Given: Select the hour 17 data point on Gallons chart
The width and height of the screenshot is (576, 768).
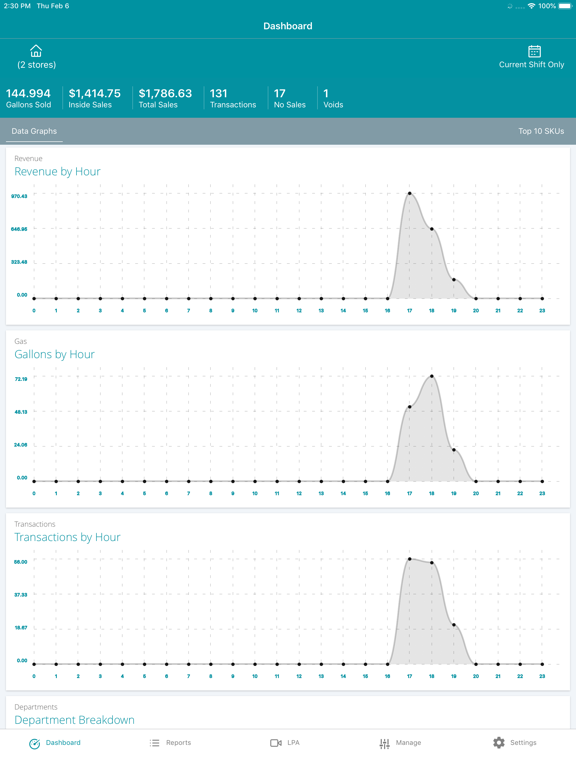Looking at the screenshot, I should pyautogui.click(x=409, y=407).
